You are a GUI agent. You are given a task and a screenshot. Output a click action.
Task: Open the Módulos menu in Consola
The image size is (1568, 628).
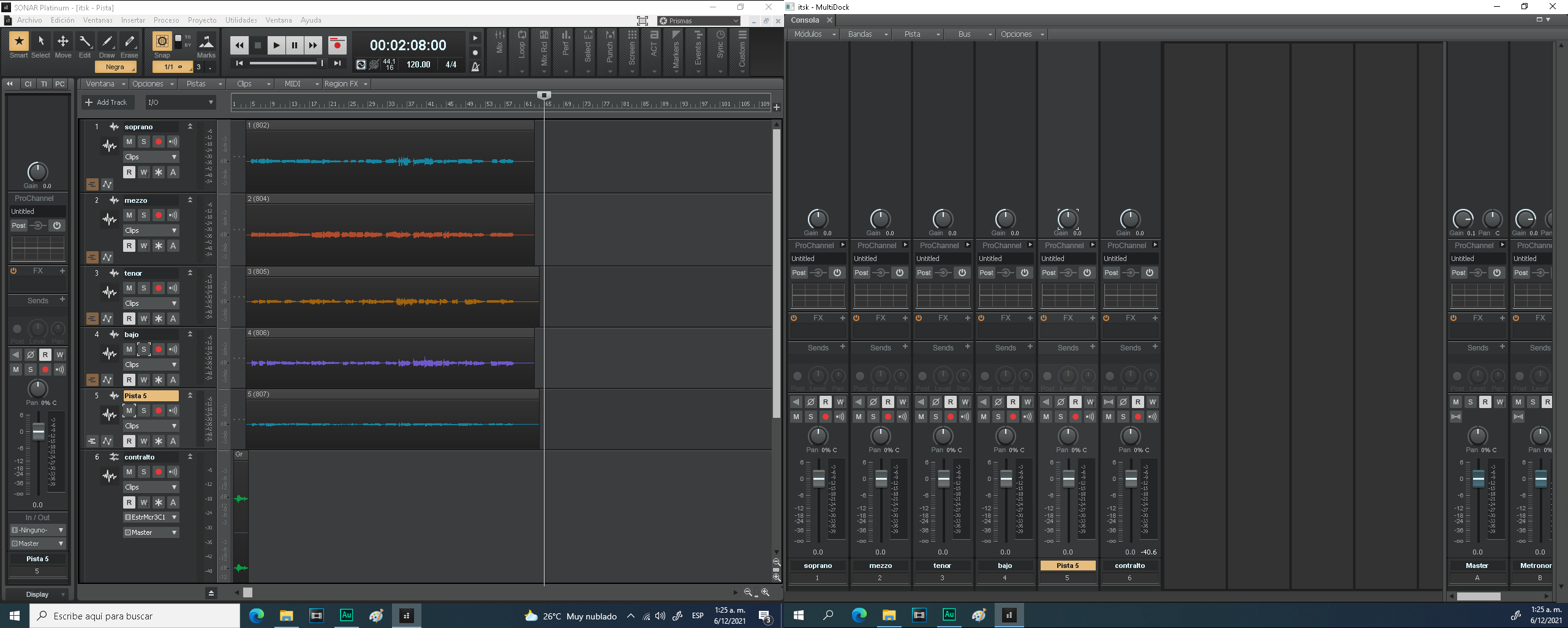click(x=815, y=34)
